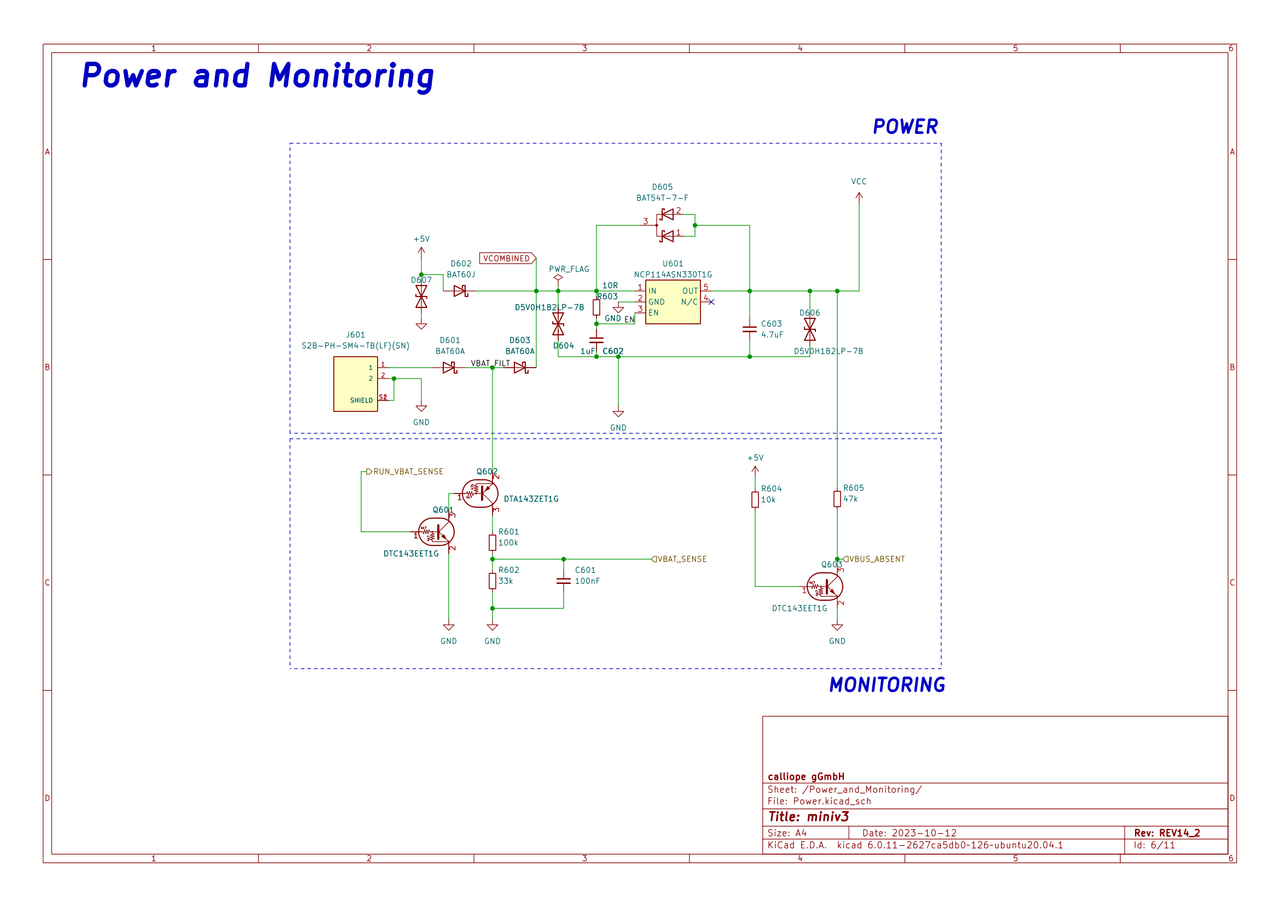The image size is (1280, 906).
Task: Select the DTA143ZET1G value text
Action: coord(531,499)
